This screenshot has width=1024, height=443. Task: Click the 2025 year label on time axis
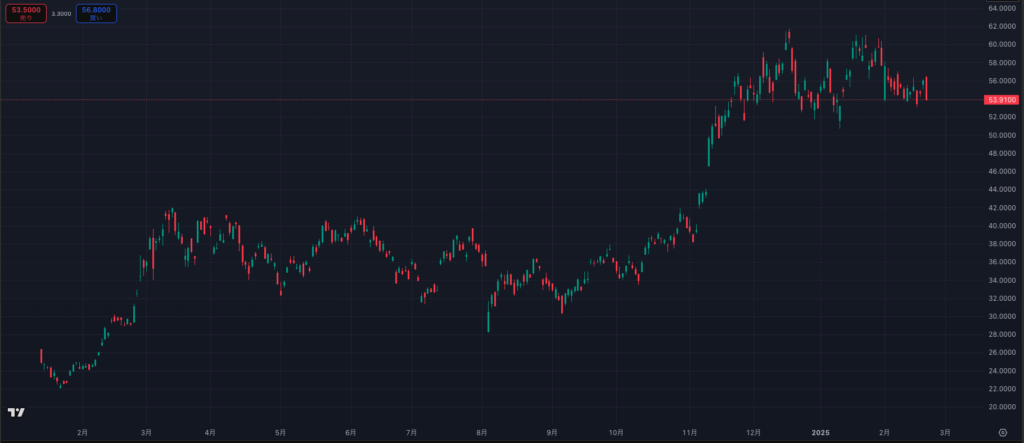tap(819, 432)
